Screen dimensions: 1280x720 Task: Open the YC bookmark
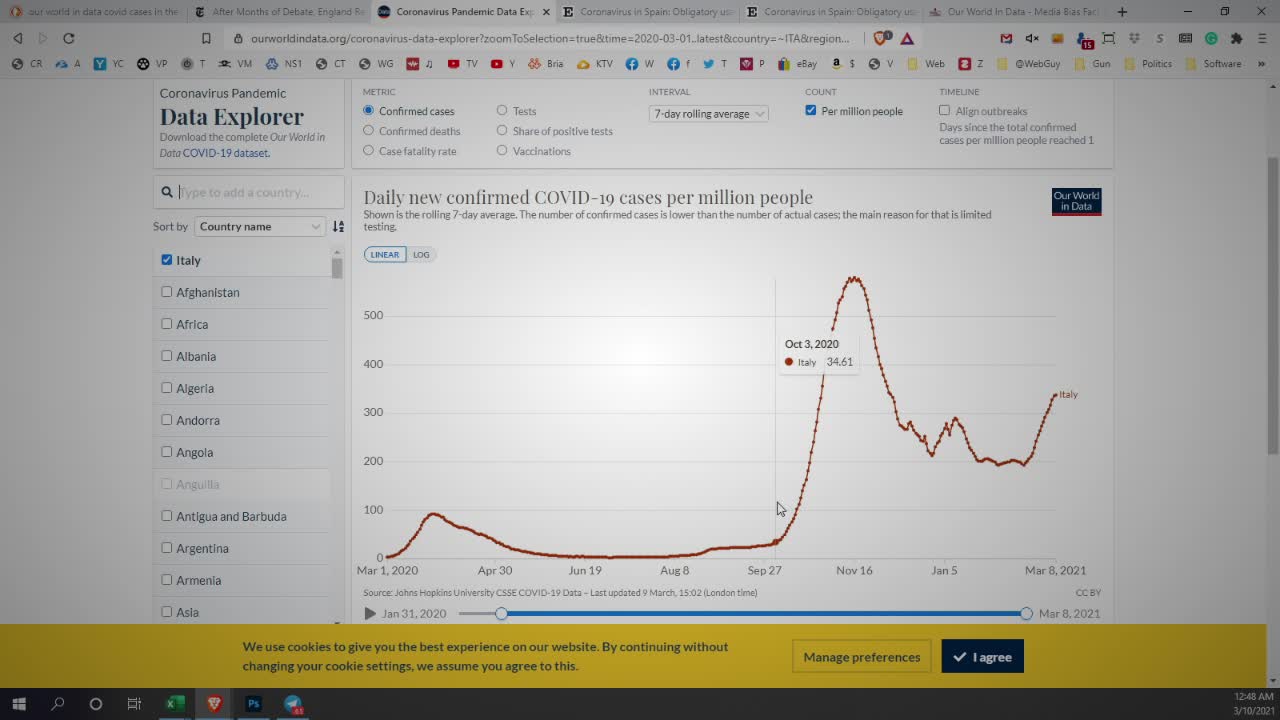tap(109, 63)
